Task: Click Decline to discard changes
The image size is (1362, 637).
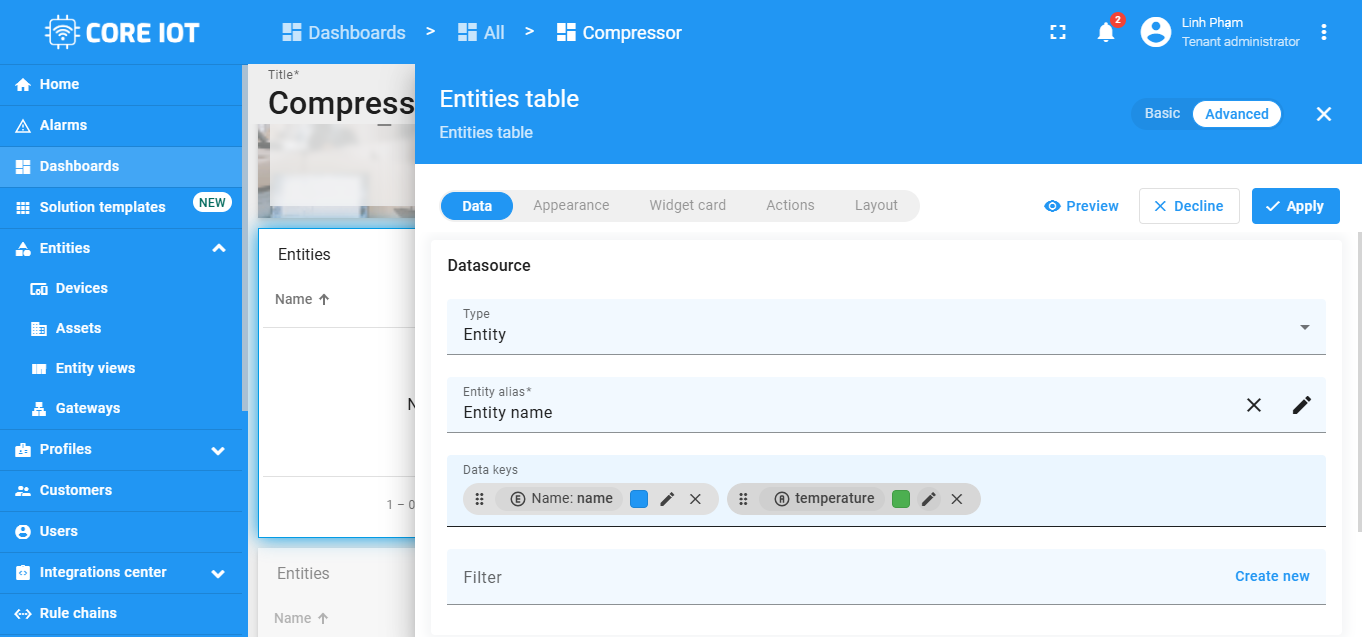Action: pyautogui.click(x=1189, y=206)
